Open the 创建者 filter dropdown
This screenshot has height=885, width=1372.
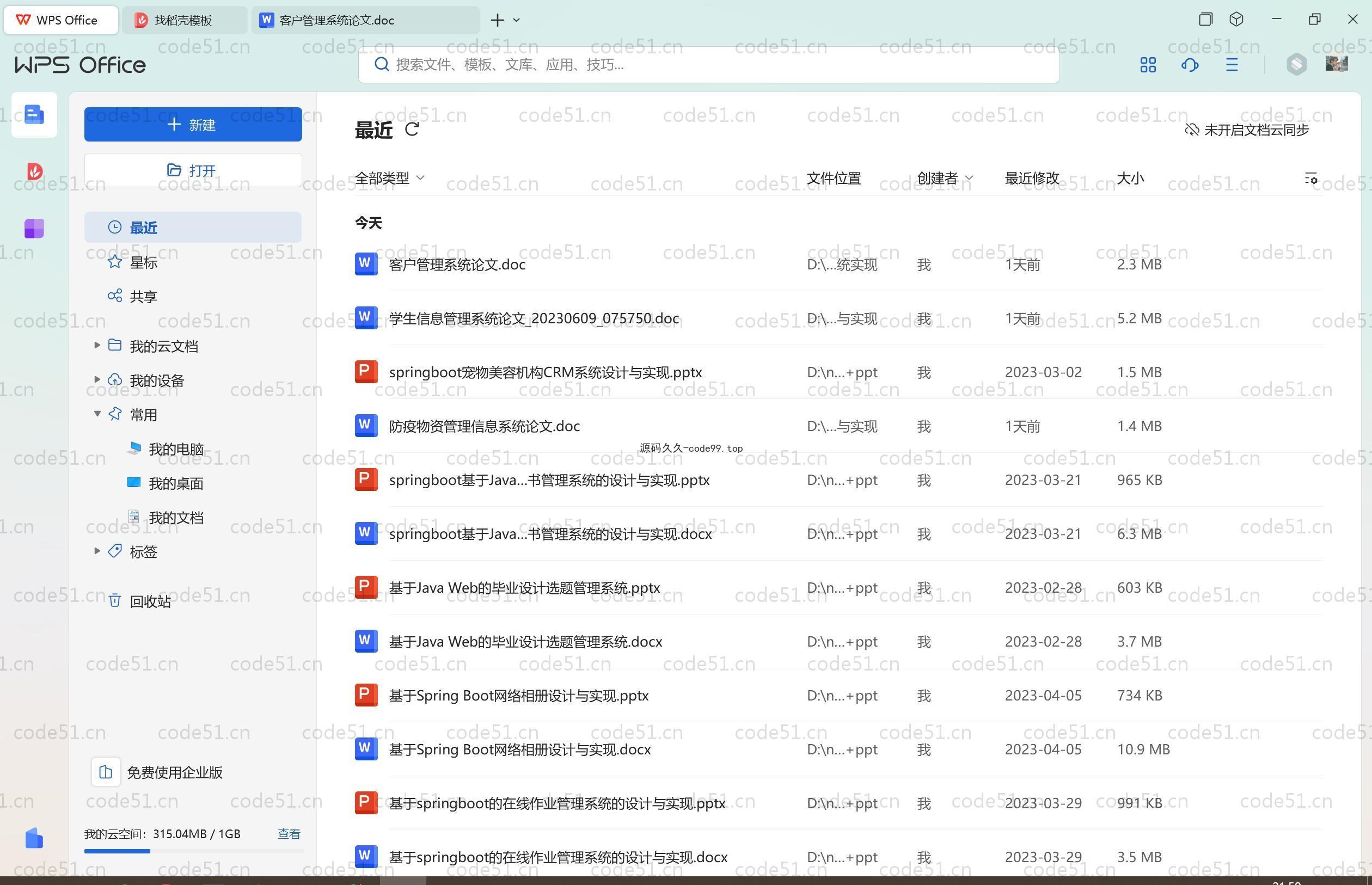point(945,178)
